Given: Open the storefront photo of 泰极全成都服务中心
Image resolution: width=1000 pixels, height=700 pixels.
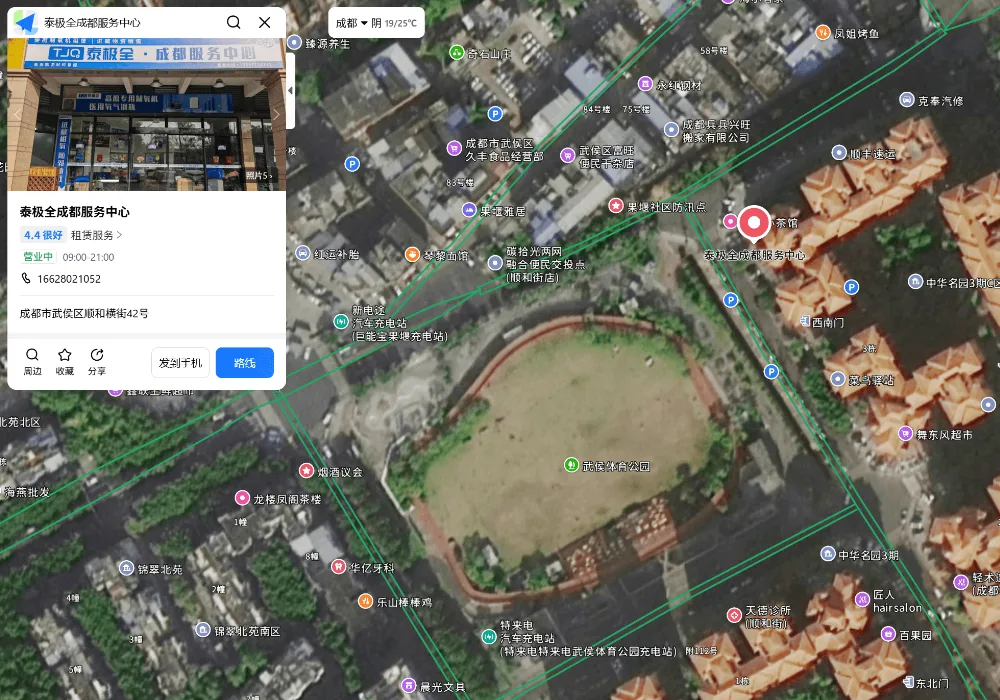Looking at the screenshot, I should click(147, 114).
